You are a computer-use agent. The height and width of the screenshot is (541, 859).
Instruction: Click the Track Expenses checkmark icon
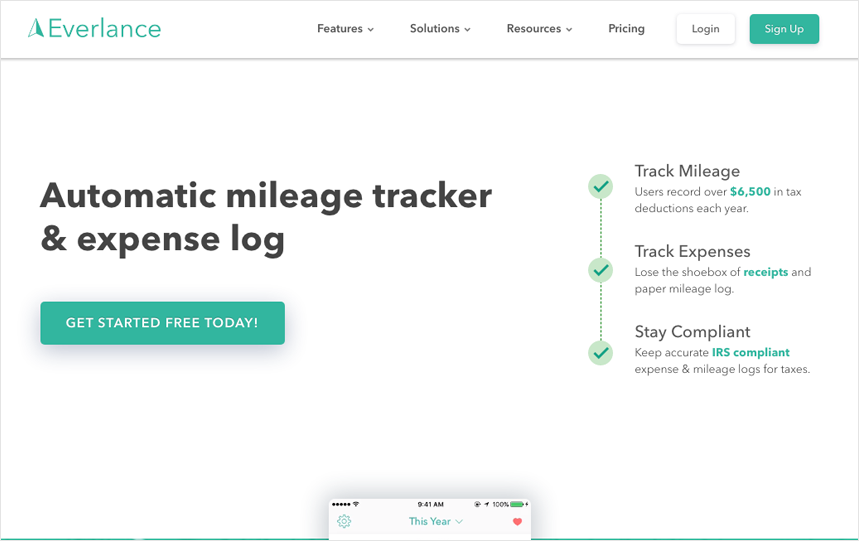(x=600, y=270)
